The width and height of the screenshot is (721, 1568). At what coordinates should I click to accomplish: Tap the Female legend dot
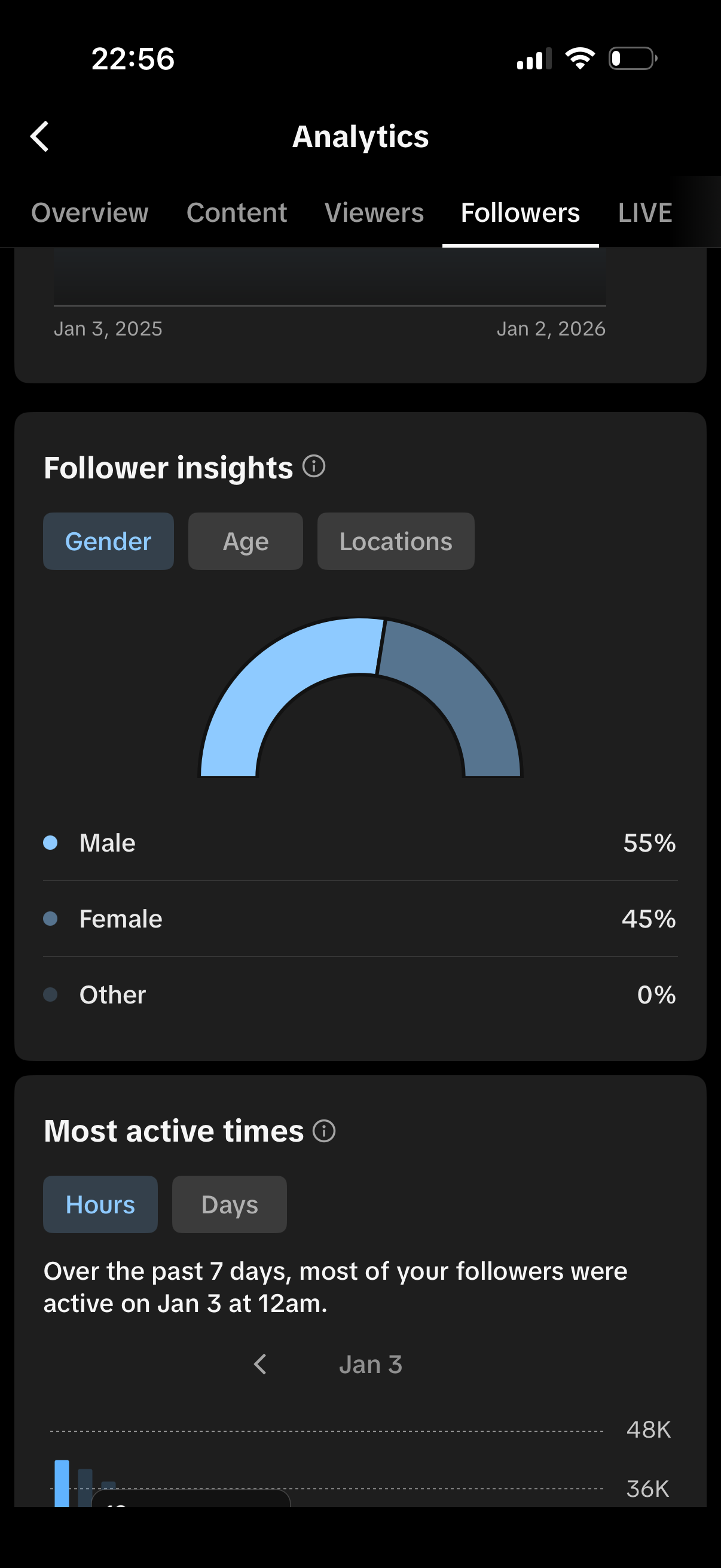pyautogui.click(x=50, y=919)
